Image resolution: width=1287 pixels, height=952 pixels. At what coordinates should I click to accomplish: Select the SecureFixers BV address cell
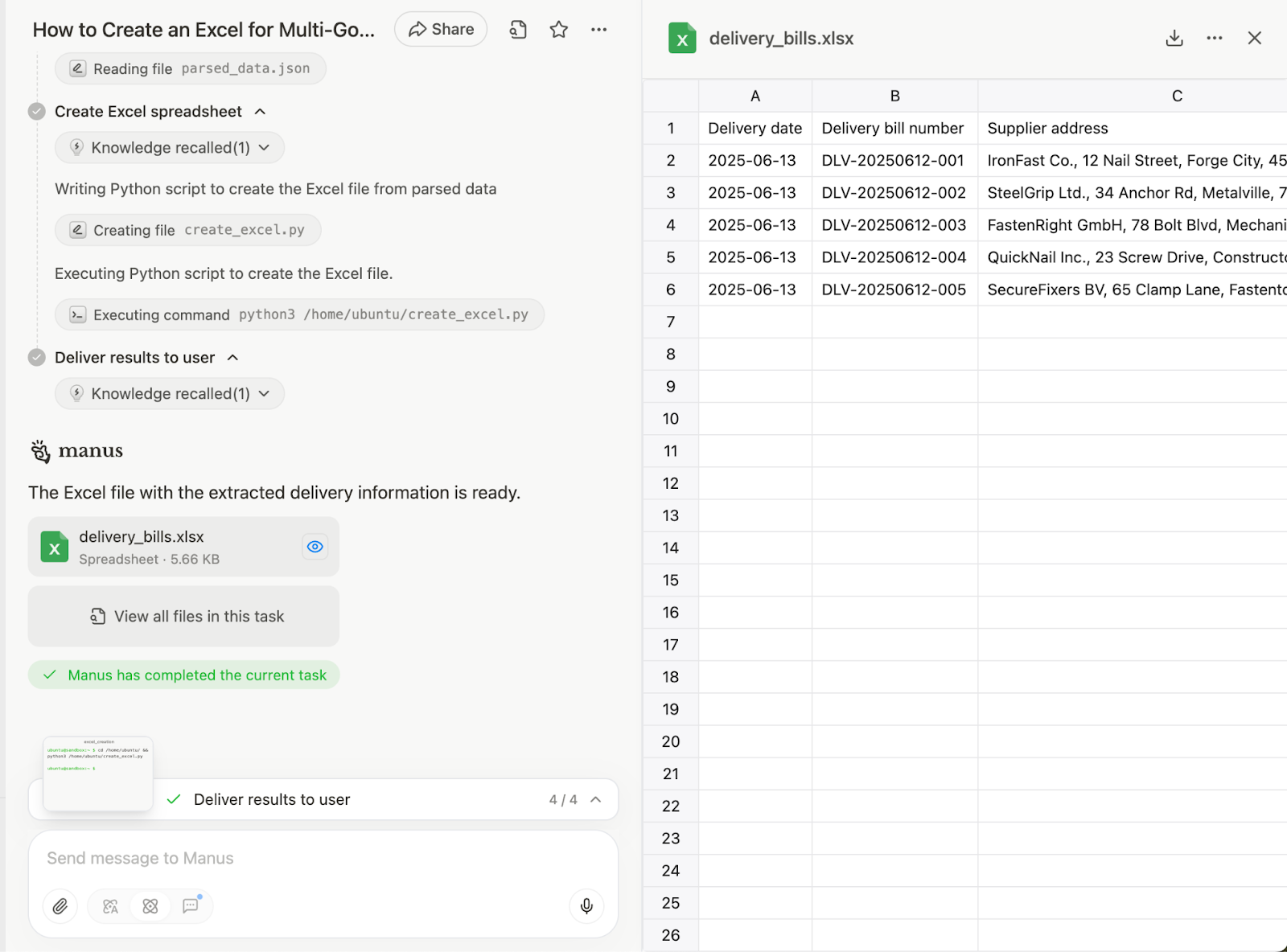click(x=1133, y=289)
